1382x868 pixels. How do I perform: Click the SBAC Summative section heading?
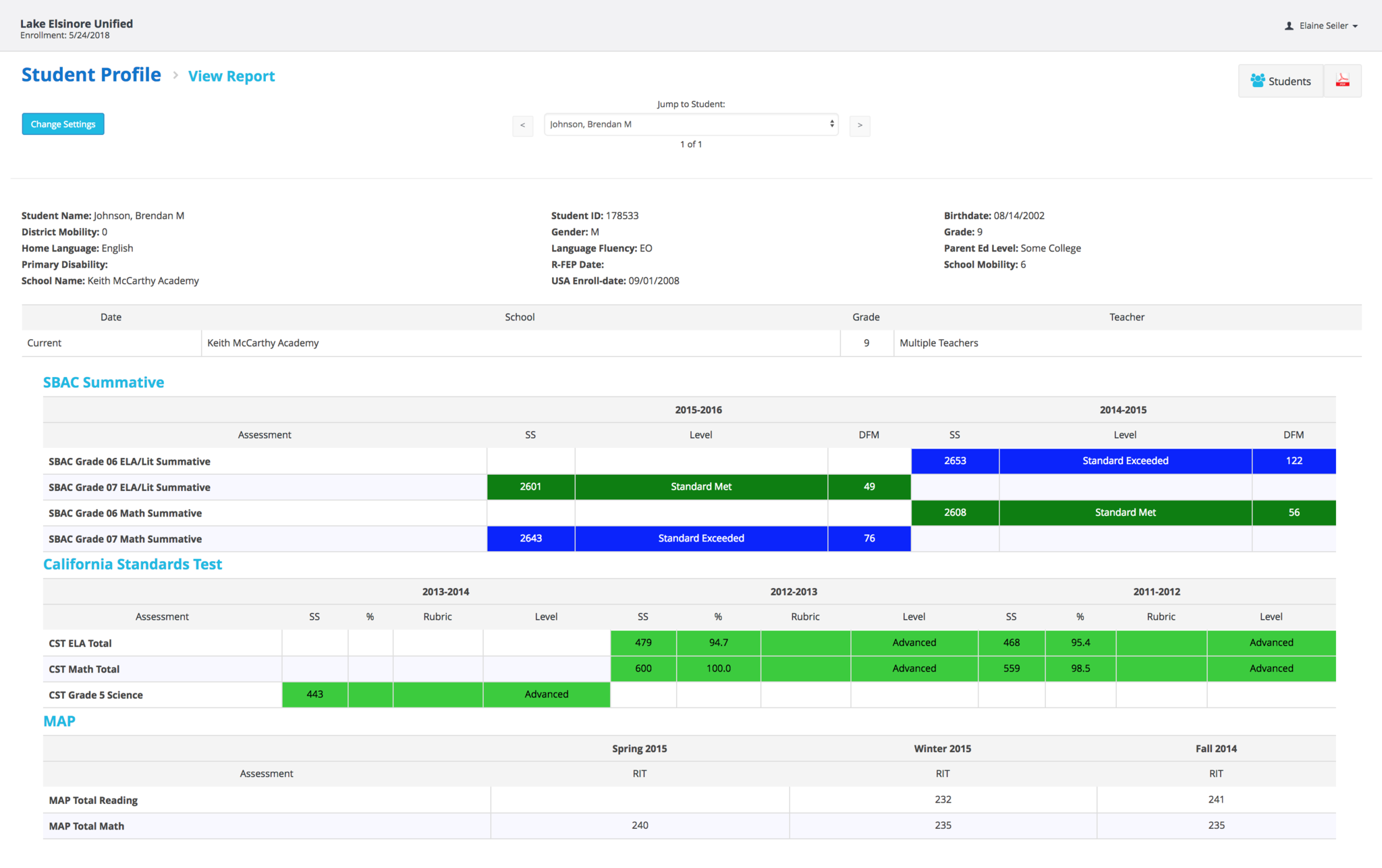pos(103,382)
